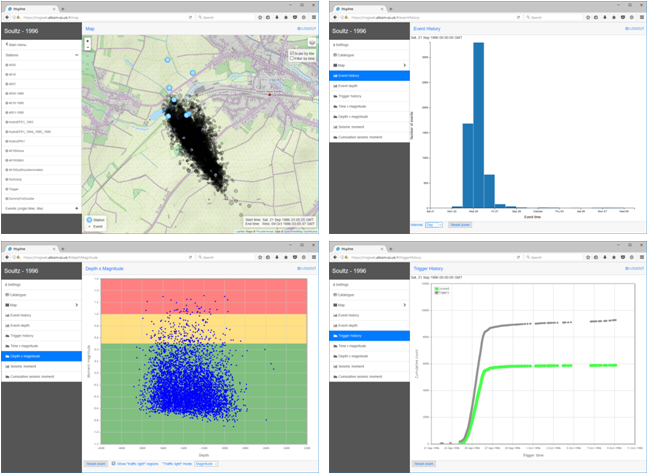The image size is (648, 474).
Task: Go back in the Depth x Magnitude window
Action: [x=7, y=257]
